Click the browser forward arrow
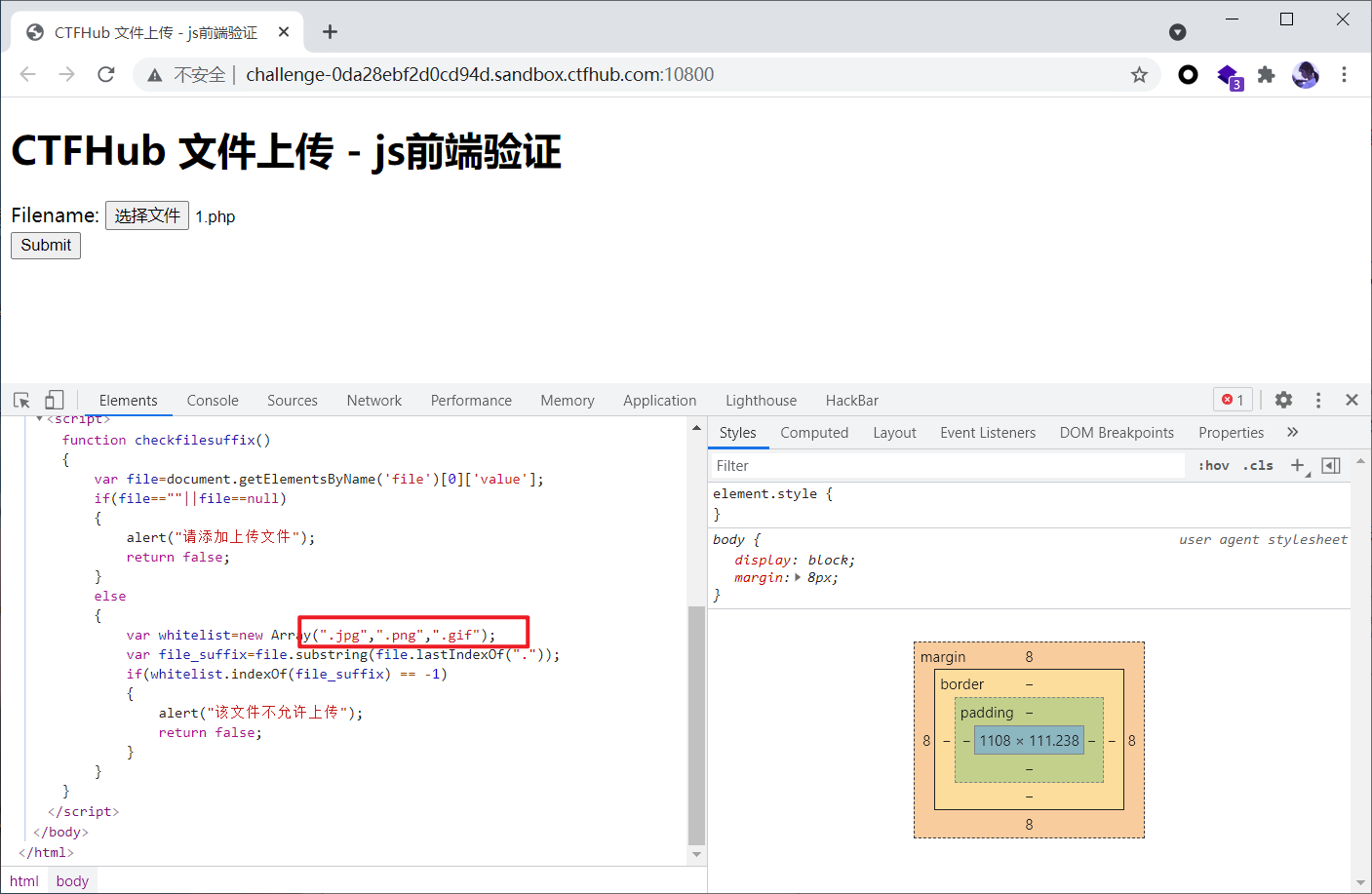Image resolution: width=1372 pixels, height=894 pixels. click(66, 74)
